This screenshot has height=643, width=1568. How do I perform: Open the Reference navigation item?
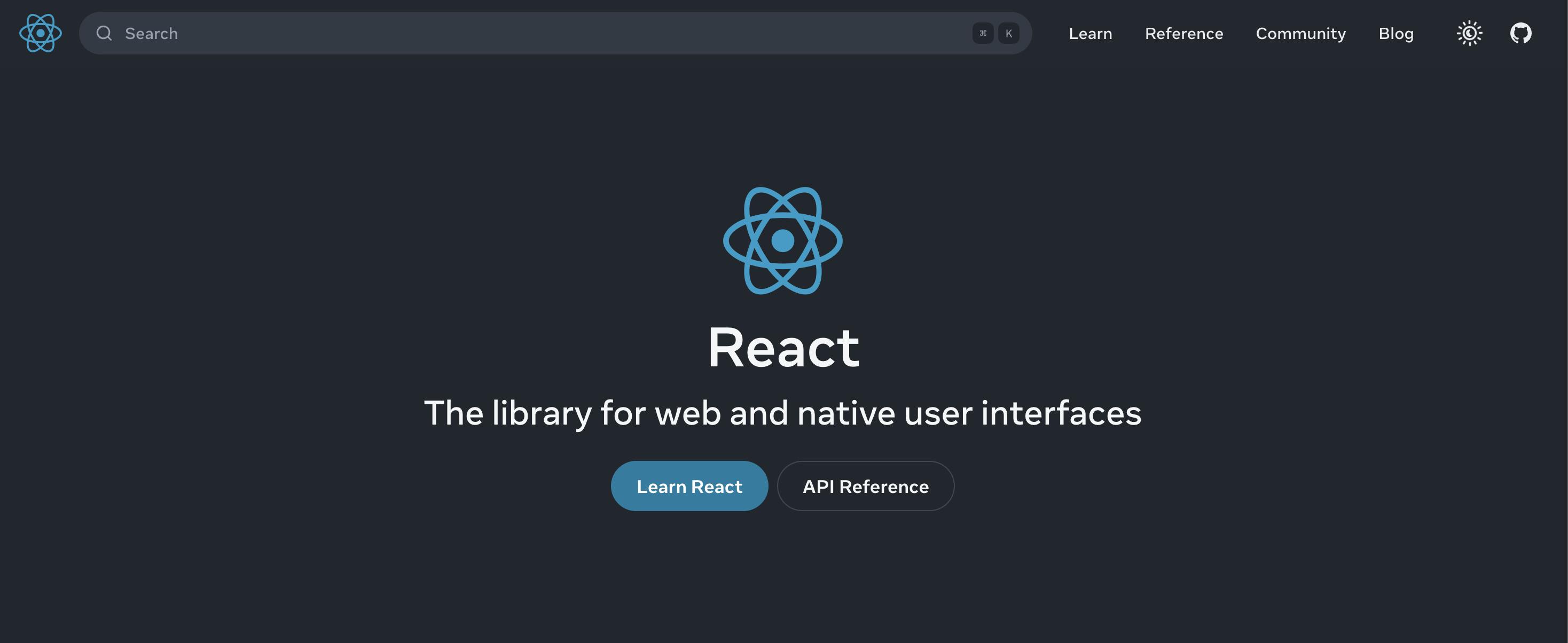(x=1184, y=34)
